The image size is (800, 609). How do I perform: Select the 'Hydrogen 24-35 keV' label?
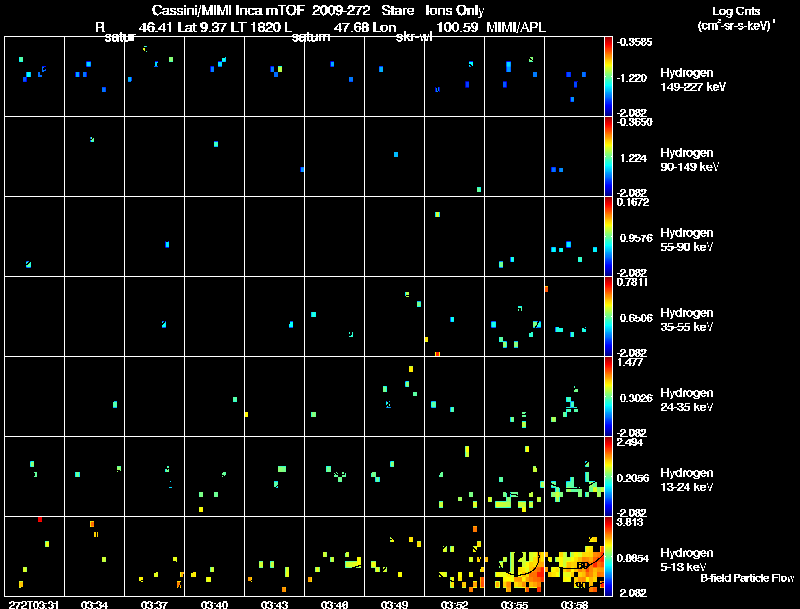687,400
